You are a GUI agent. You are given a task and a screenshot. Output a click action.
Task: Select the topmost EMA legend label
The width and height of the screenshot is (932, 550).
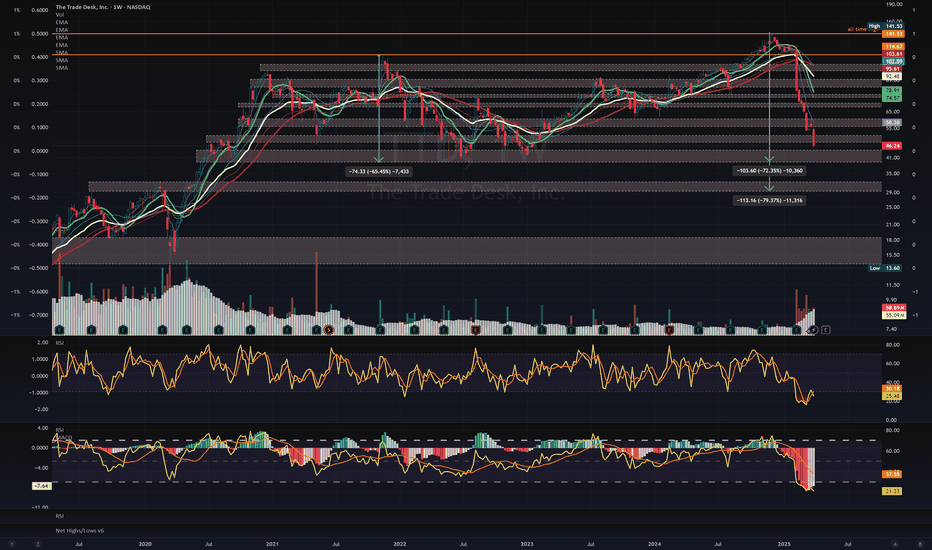pyautogui.click(x=61, y=22)
